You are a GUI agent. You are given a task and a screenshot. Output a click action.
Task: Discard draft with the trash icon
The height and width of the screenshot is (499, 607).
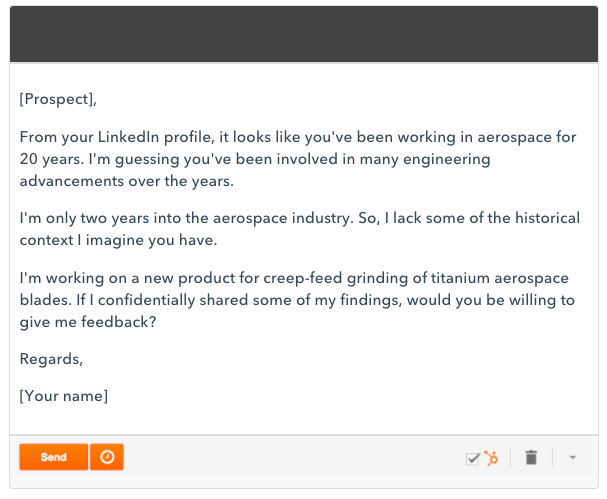click(x=531, y=457)
